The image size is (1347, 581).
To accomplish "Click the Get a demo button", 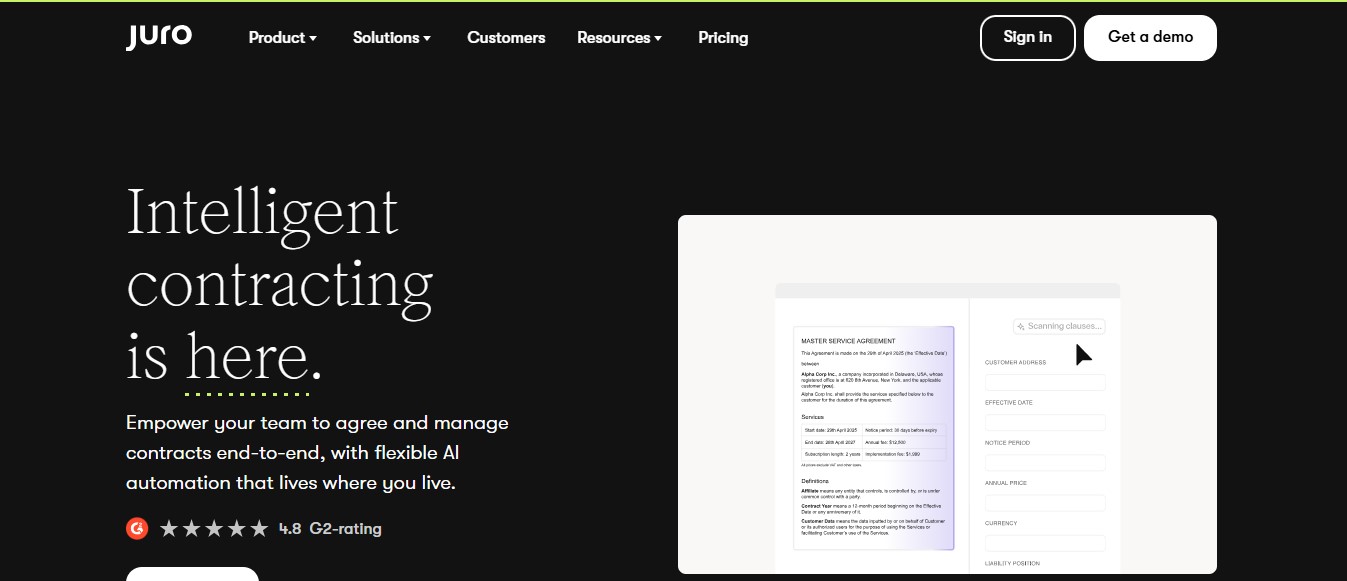I will click(x=1150, y=38).
